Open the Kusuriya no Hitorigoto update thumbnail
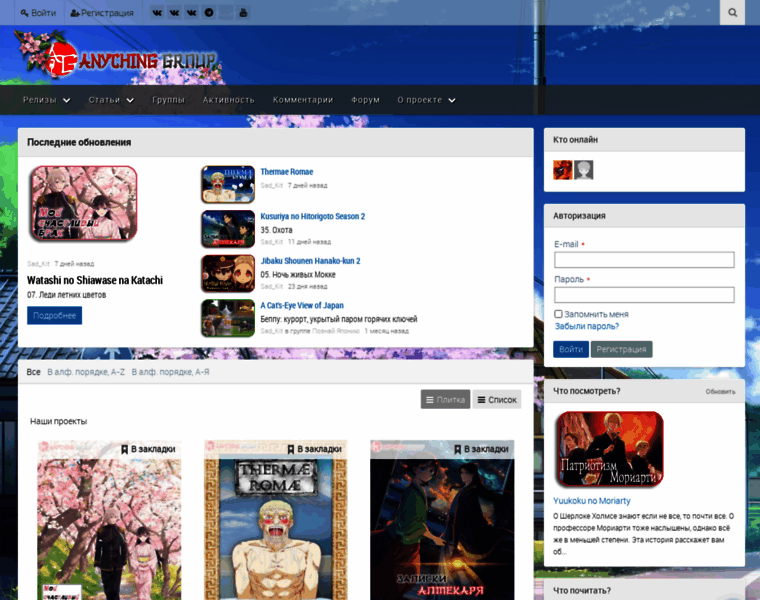This screenshot has height=600, width=760. pos(228,229)
